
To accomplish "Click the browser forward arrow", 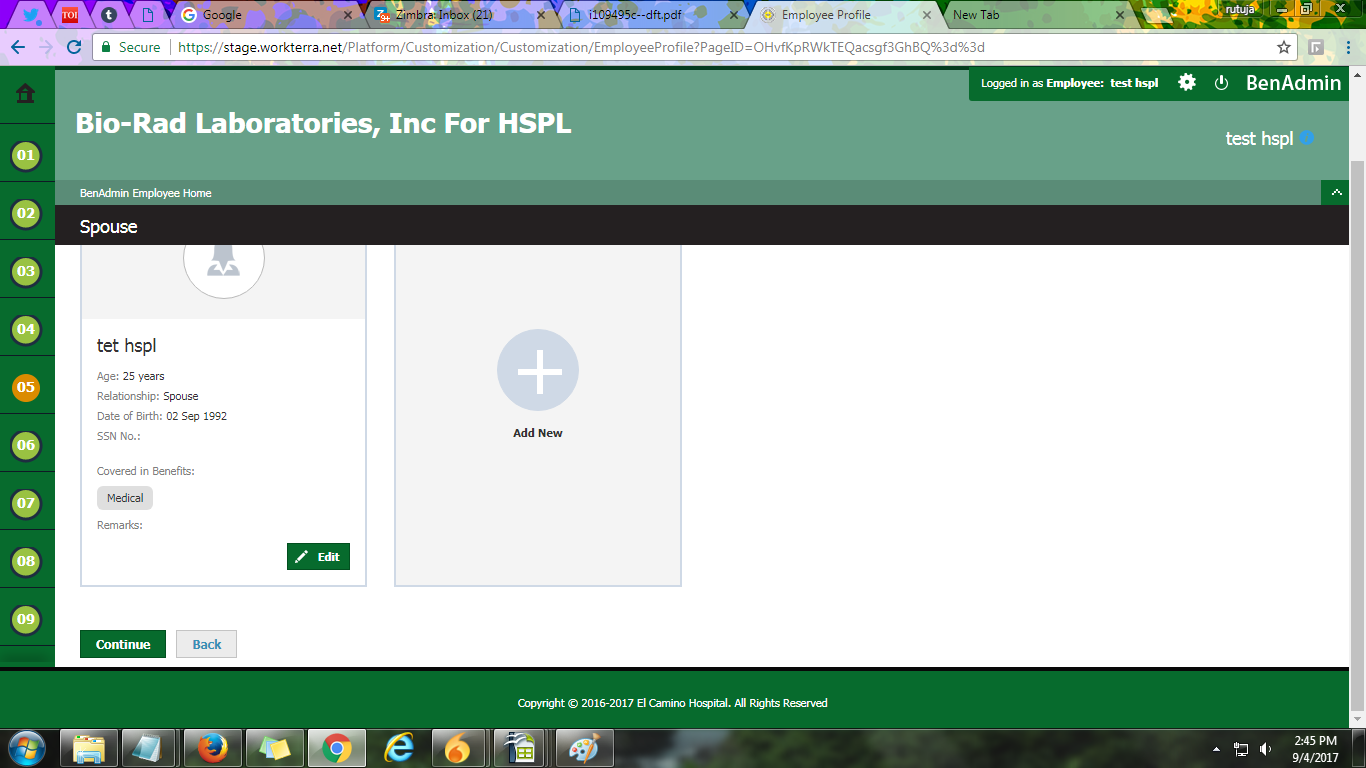I will (46, 47).
